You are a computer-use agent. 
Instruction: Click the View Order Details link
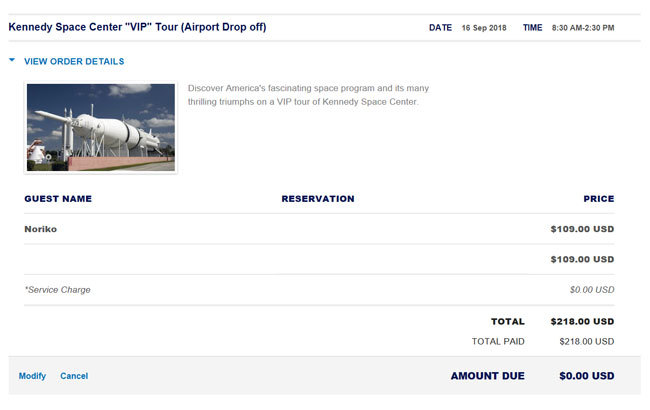pyautogui.click(x=74, y=61)
